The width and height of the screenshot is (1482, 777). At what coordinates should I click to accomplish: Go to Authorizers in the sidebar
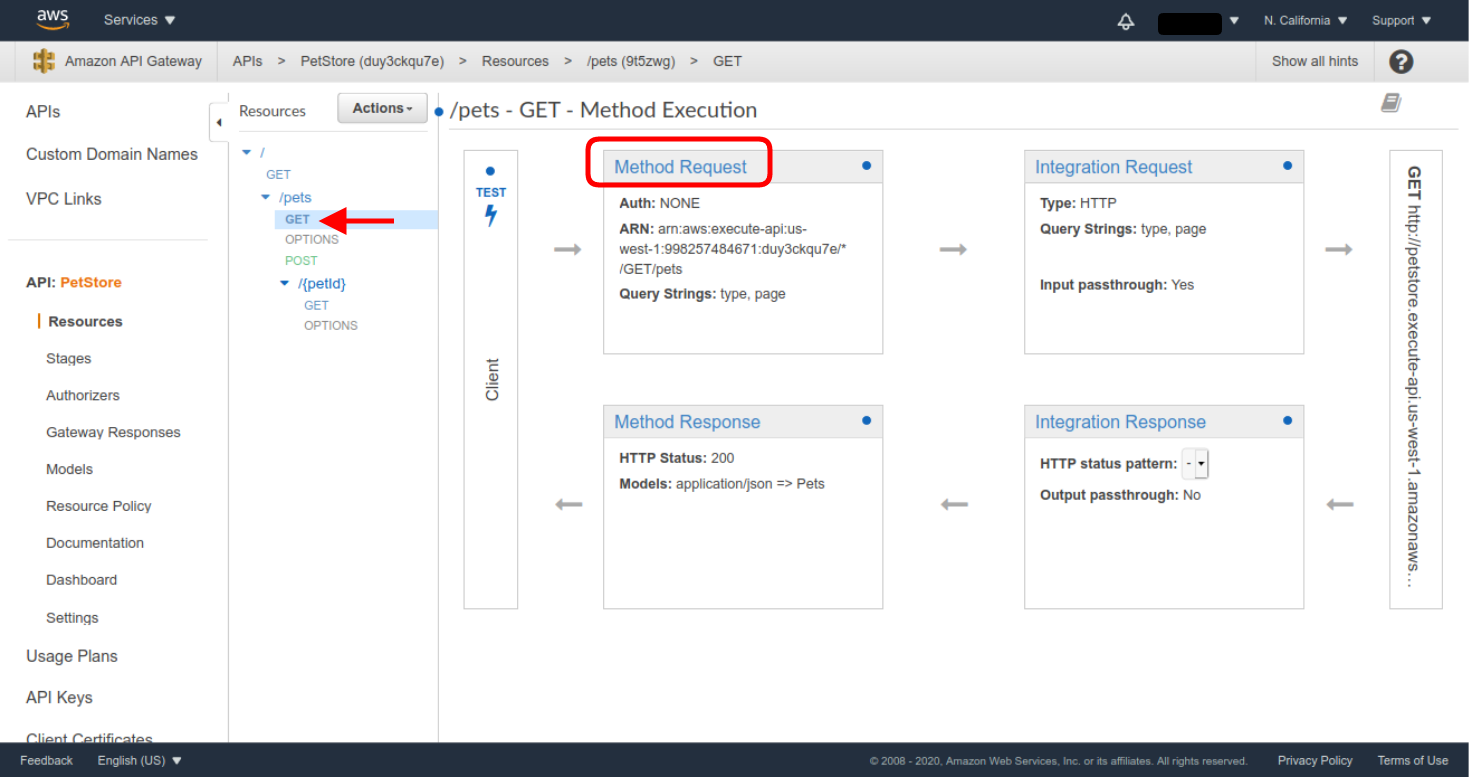[x=82, y=395]
